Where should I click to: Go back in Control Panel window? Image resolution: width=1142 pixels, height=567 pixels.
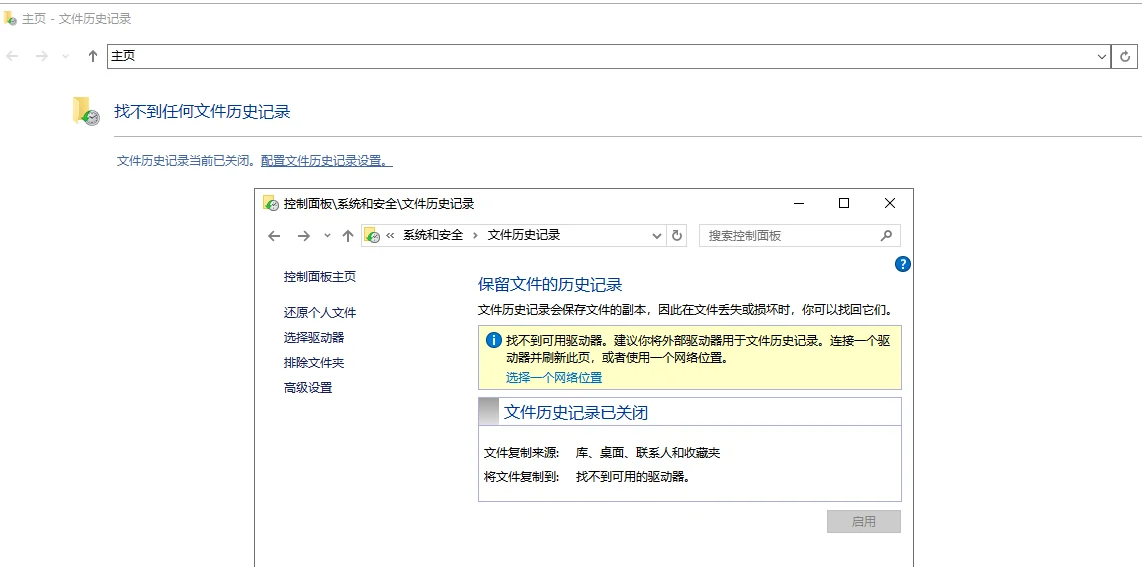tap(274, 236)
